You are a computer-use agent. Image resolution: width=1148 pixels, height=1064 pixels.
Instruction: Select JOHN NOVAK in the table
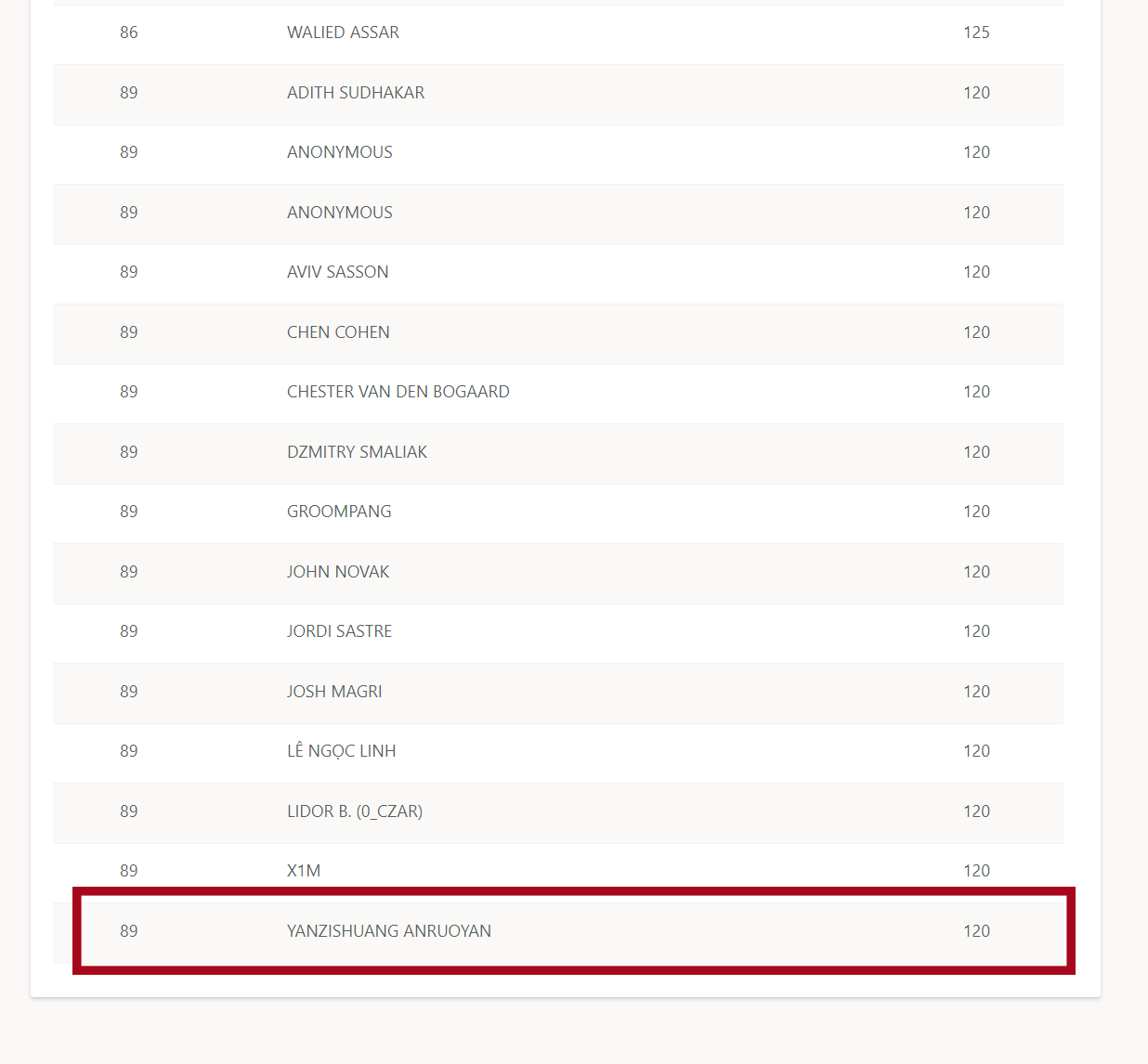click(338, 572)
